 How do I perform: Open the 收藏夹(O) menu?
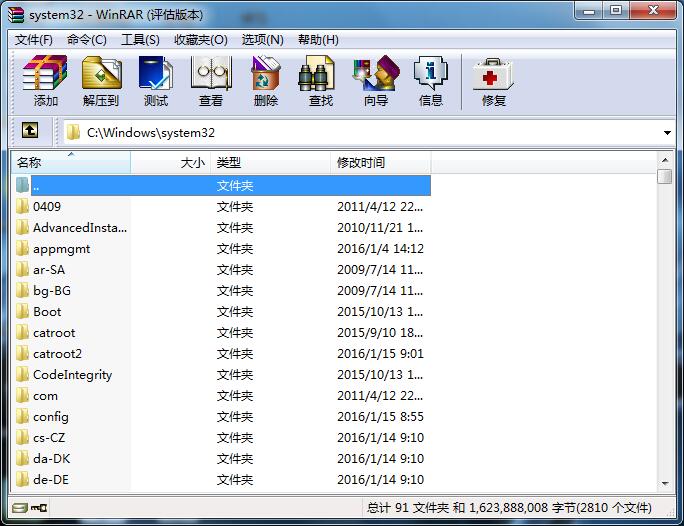click(201, 40)
